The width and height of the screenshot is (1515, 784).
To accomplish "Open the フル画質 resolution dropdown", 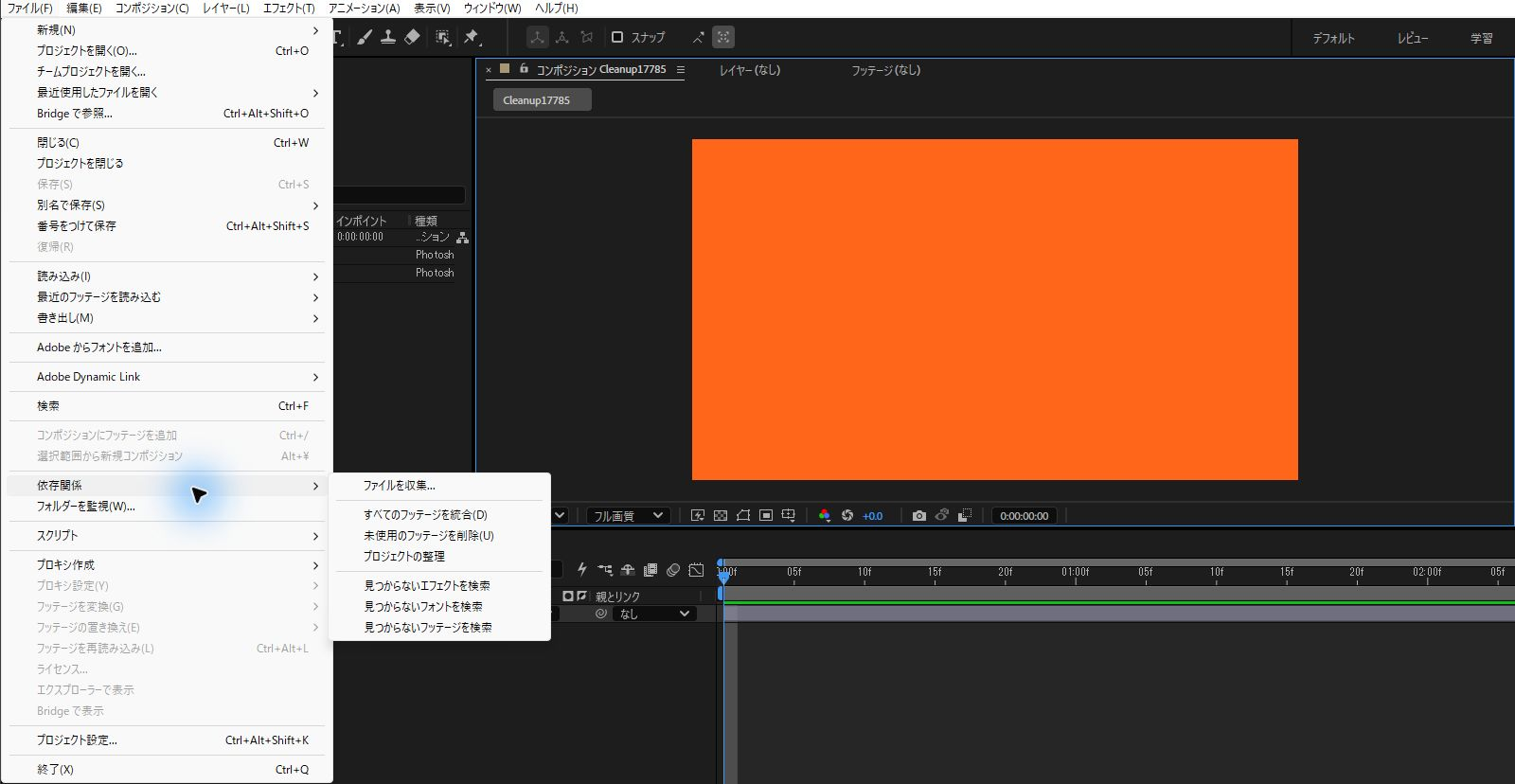I will (x=628, y=515).
